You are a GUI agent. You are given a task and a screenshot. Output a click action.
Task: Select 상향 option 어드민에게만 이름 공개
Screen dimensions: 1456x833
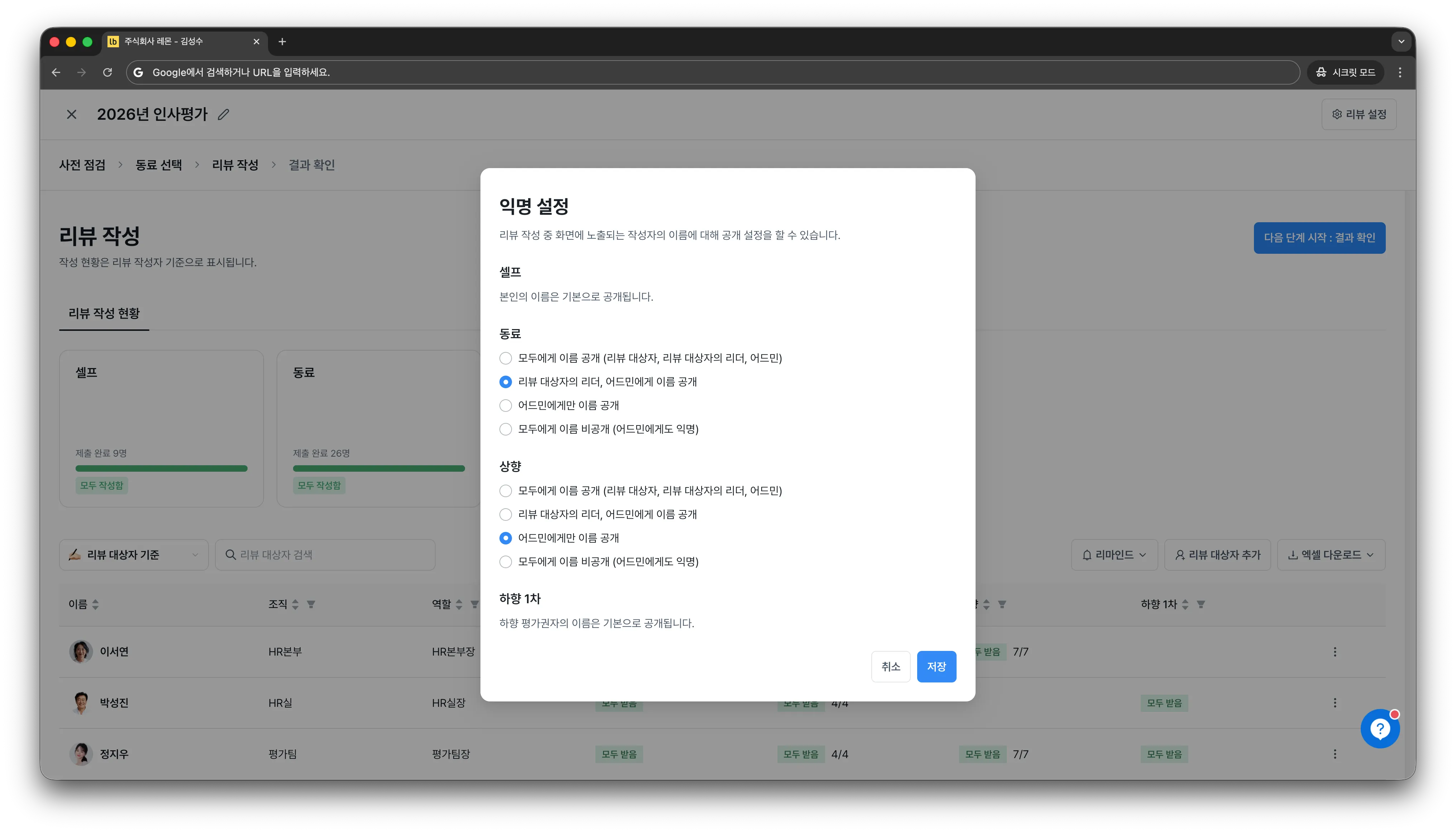[505, 538]
